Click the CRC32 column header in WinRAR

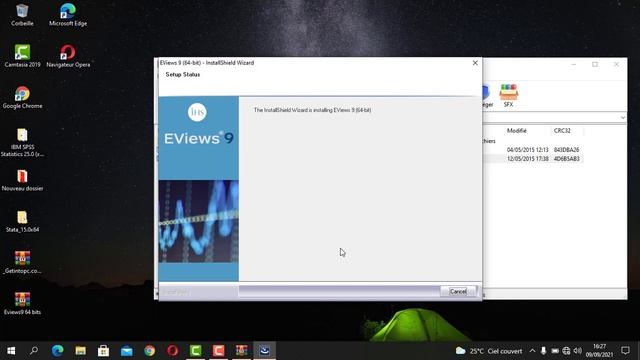pyautogui.click(x=562, y=131)
